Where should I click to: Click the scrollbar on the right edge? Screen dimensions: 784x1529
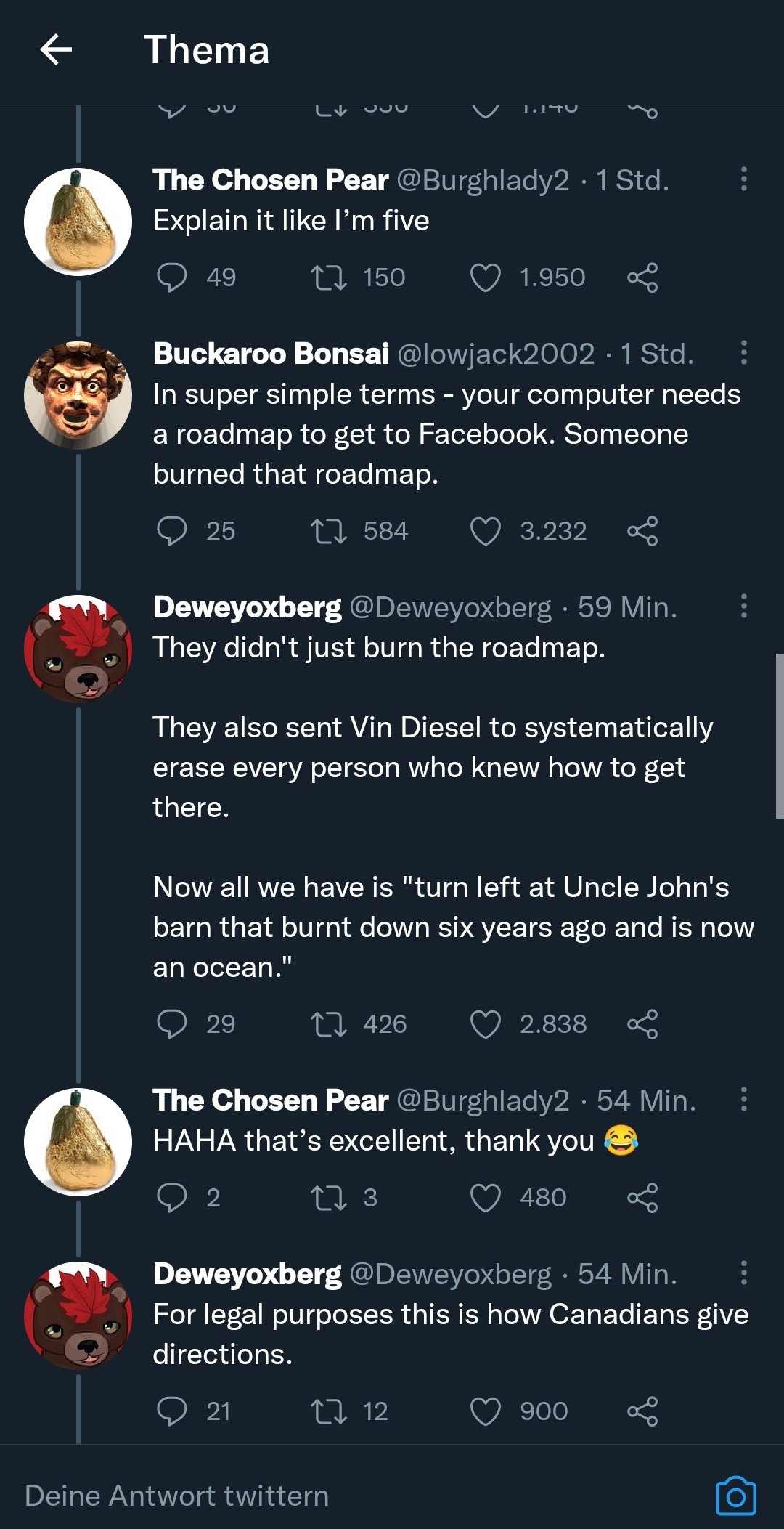[779, 735]
